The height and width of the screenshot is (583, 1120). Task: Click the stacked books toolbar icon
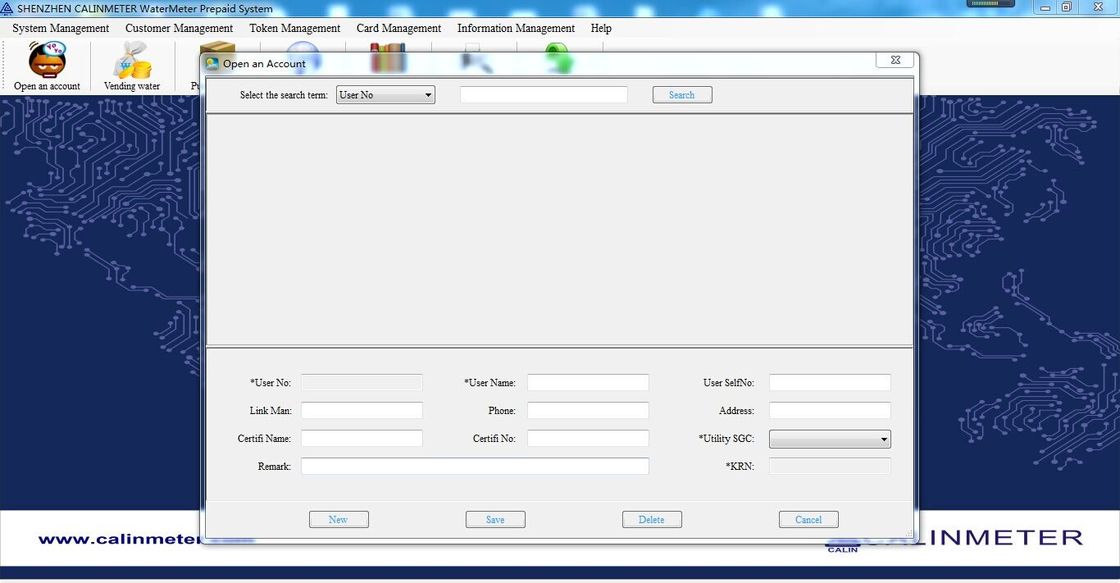point(388,46)
